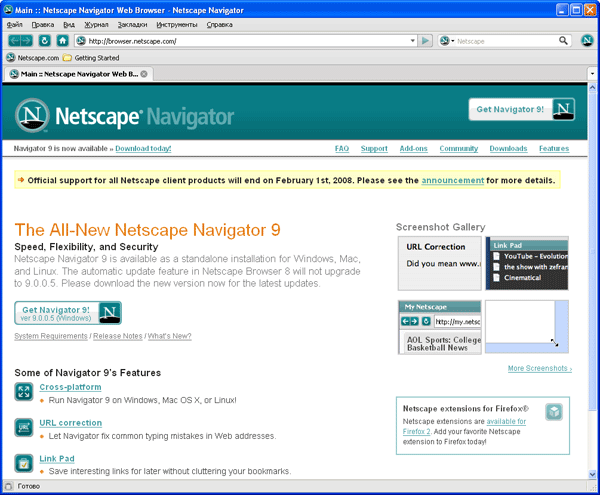Open the Netscape.com bookmark
Image resolution: width=600 pixels, height=495 pixels.
(x=33, y=58)
